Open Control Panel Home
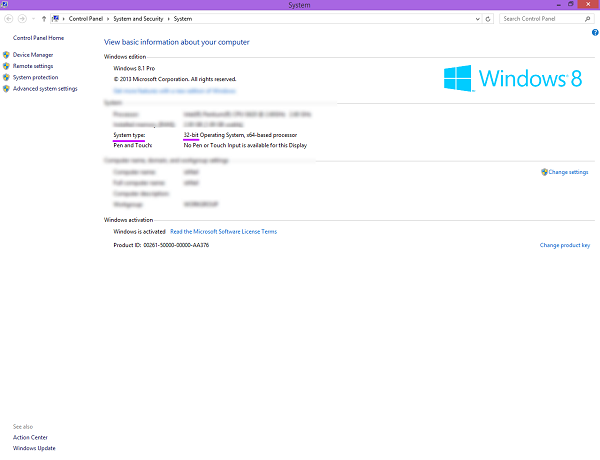 (38, 38)
